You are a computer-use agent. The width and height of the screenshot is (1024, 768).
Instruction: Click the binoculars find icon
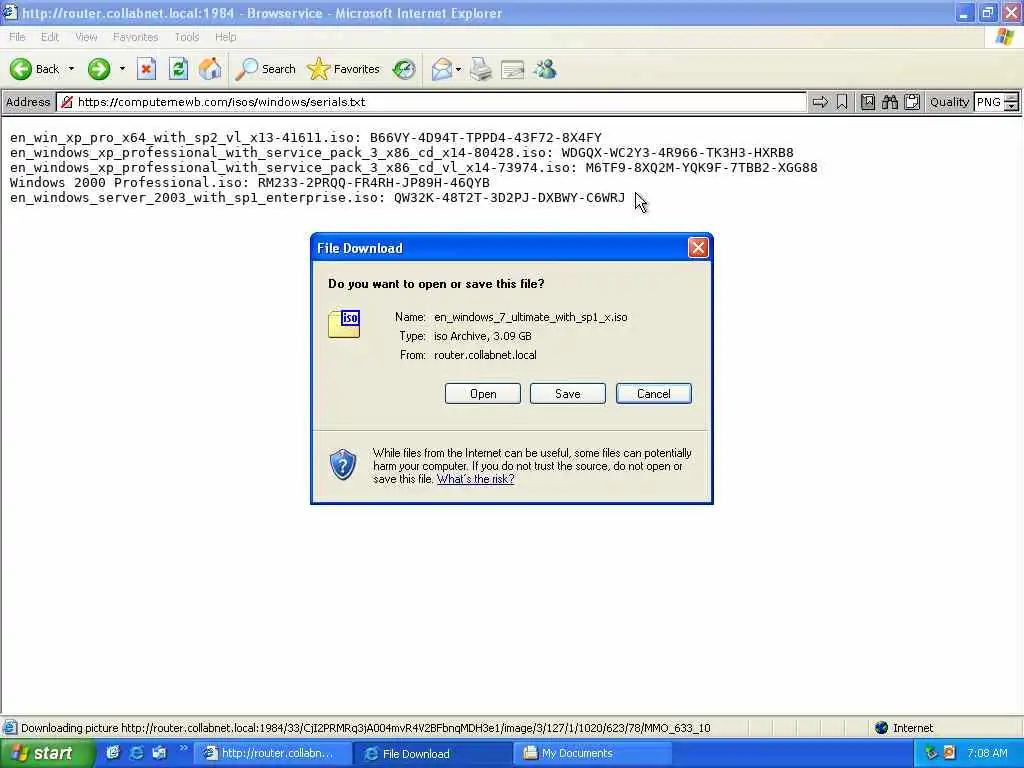889,102
